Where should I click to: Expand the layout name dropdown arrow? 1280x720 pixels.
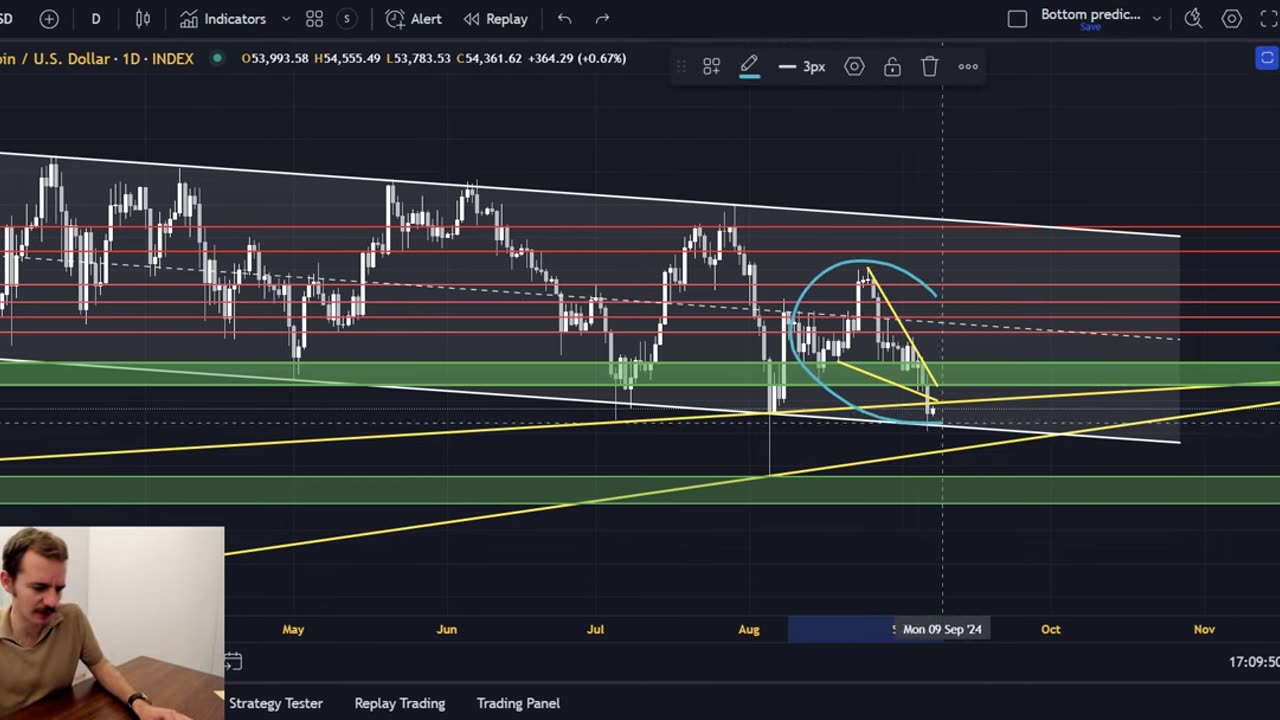pyautogui.click(x=1157, y=19)
